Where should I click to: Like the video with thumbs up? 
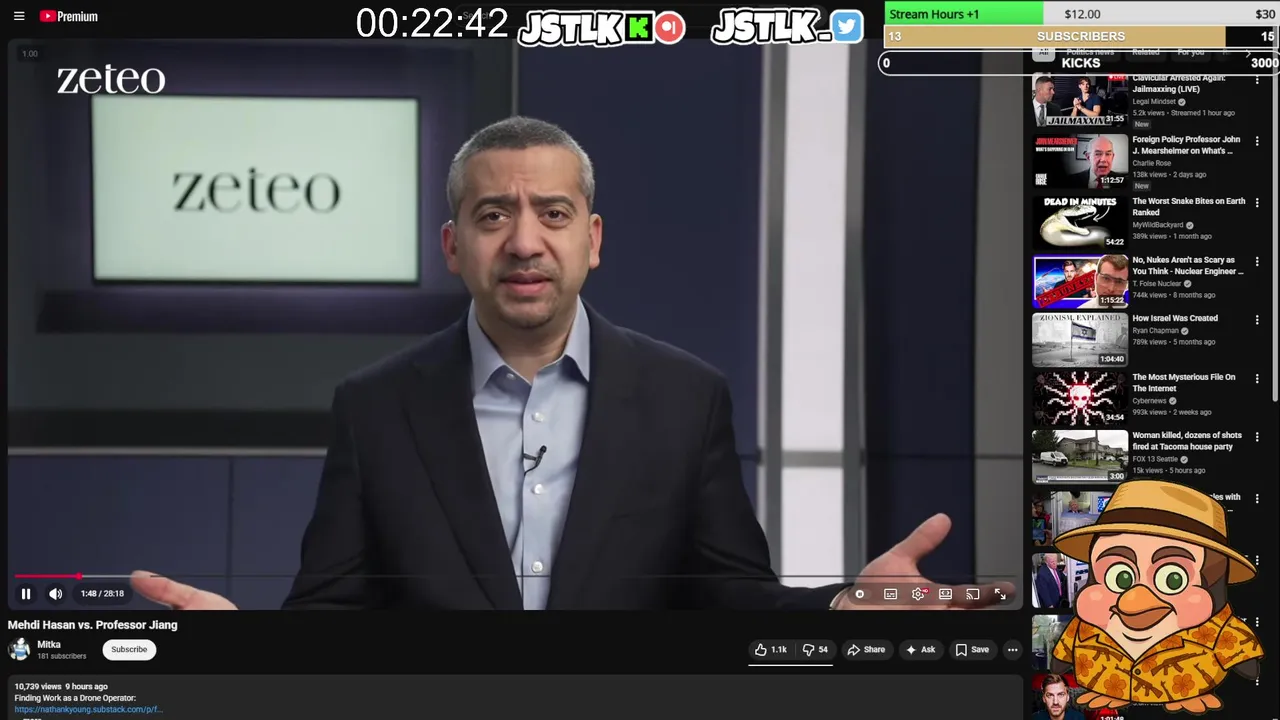pos(770,650)
